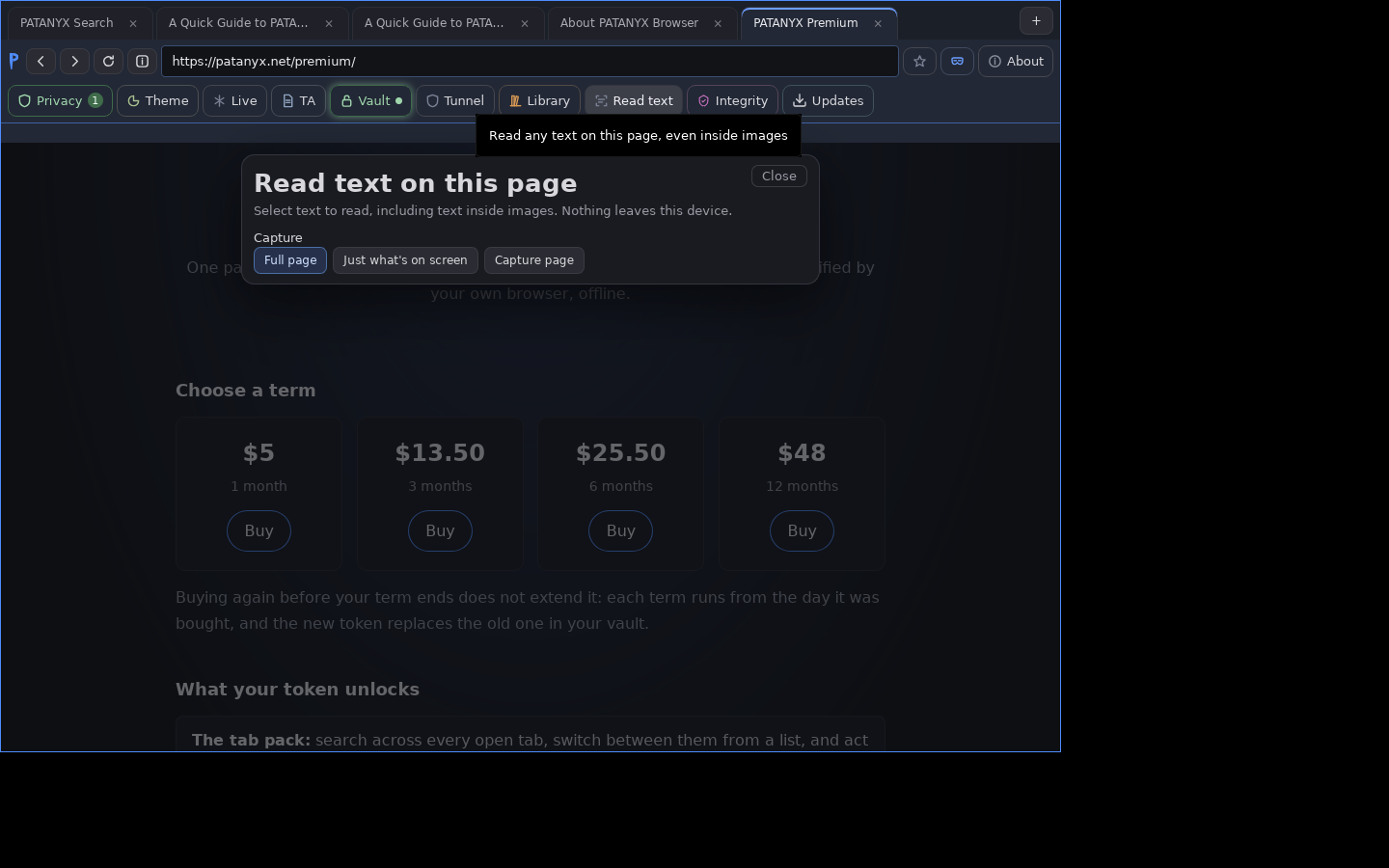This screenshot has width=1389, height=868.
Task: Open the sidebar panel icon next to reload
Action: point(142,61)
